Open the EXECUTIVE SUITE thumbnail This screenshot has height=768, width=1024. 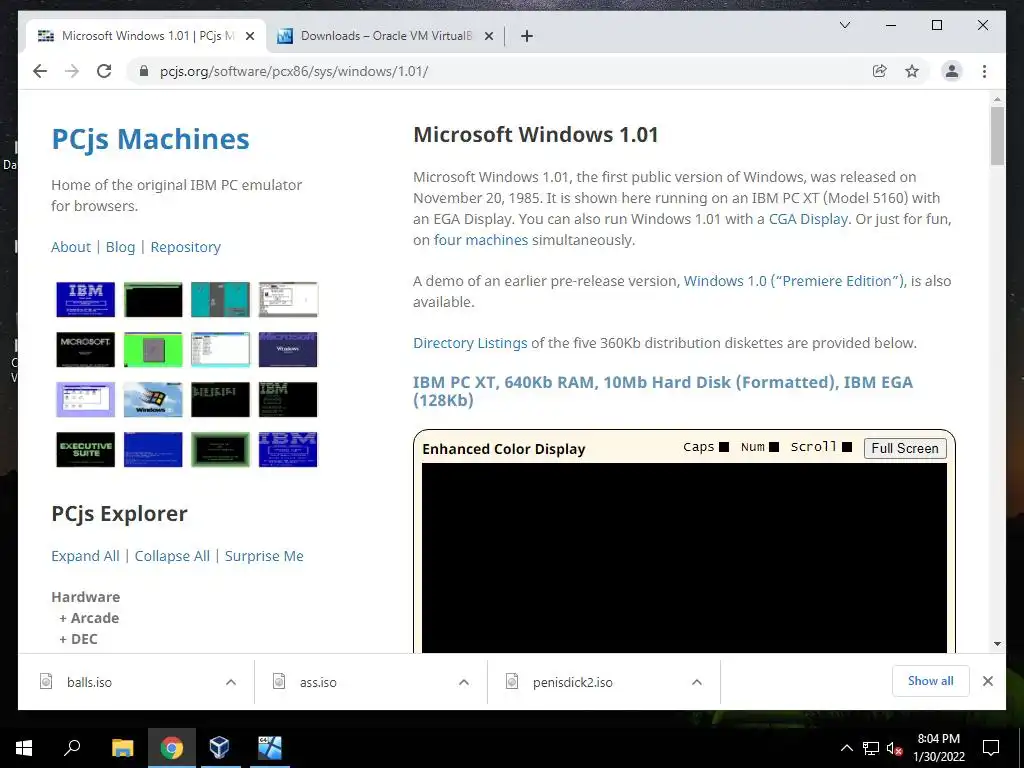[x=86, y=449]
